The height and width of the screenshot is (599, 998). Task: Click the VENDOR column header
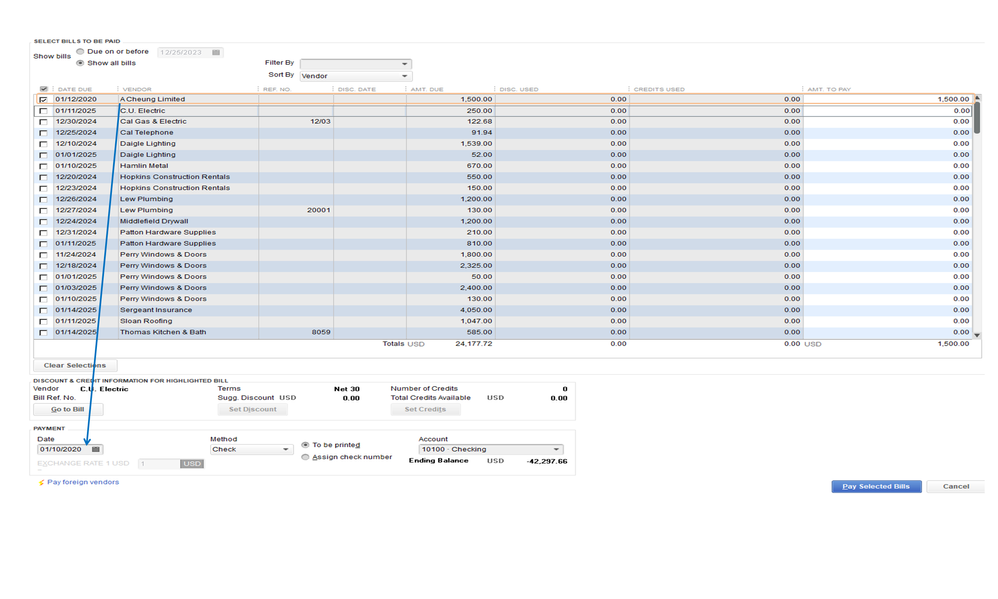[x=137, y=89]
